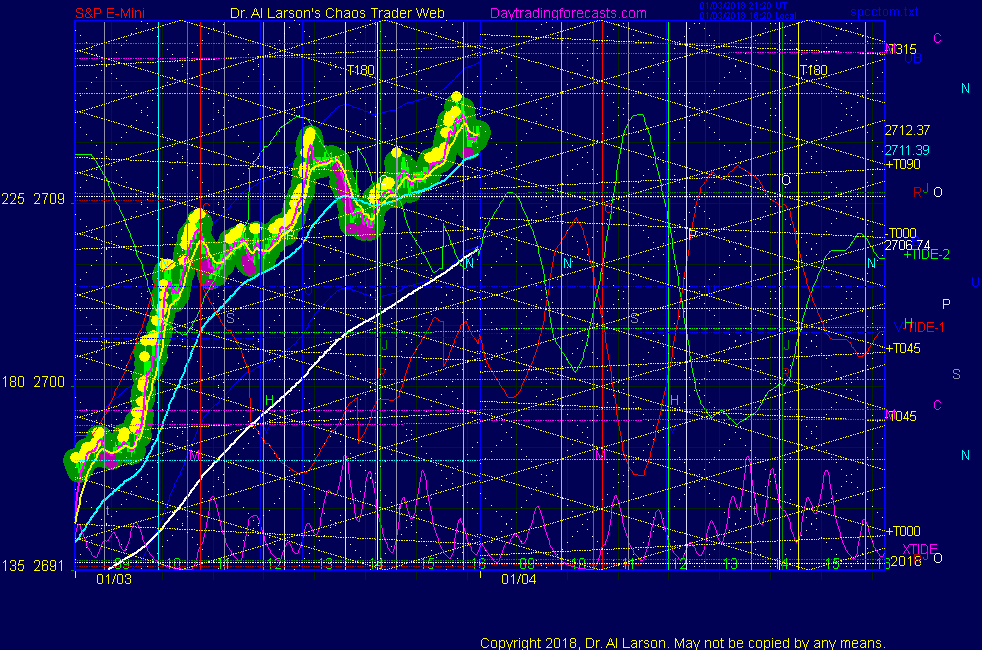
Task: Click the magenta "XTIDE" legend label
Action: coord(919,549)
